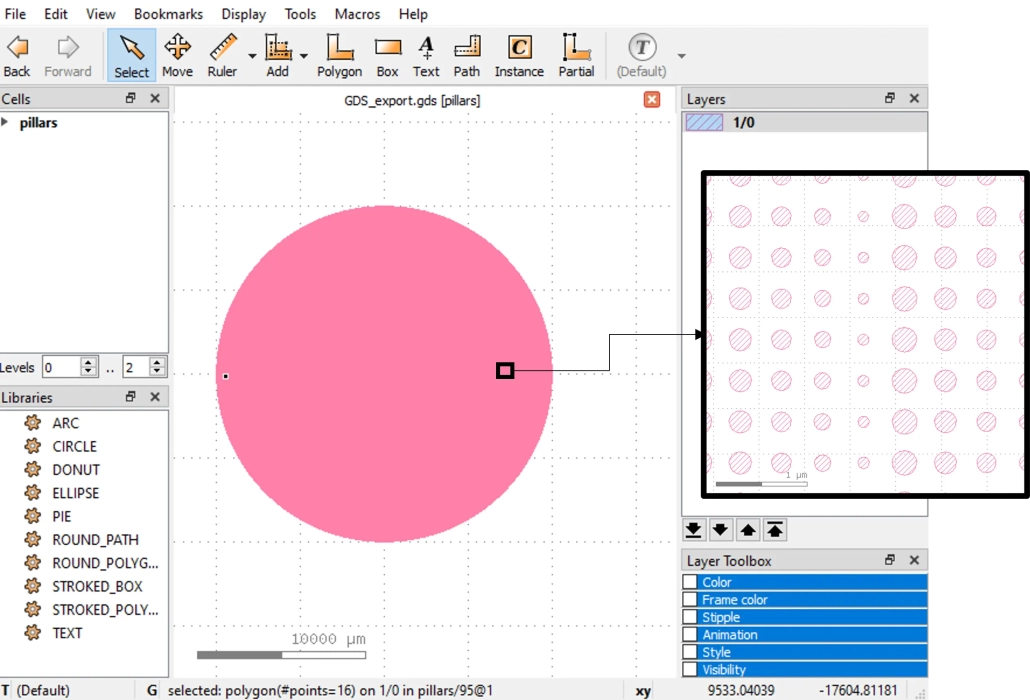The width and height of the screenshot is (1030, 700).
Task: Go Back to previous view
Action: click(x=17, y=55)
